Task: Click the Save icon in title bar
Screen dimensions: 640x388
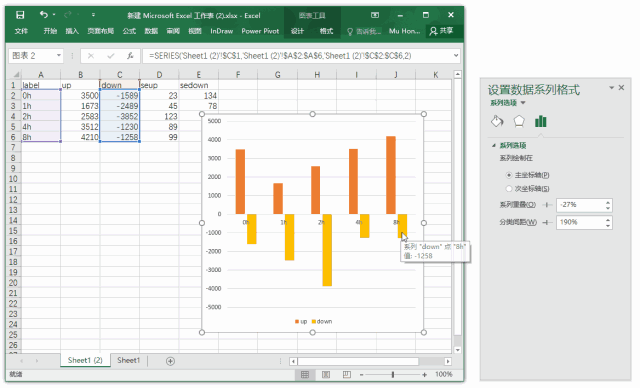Action: pos(20,15)
